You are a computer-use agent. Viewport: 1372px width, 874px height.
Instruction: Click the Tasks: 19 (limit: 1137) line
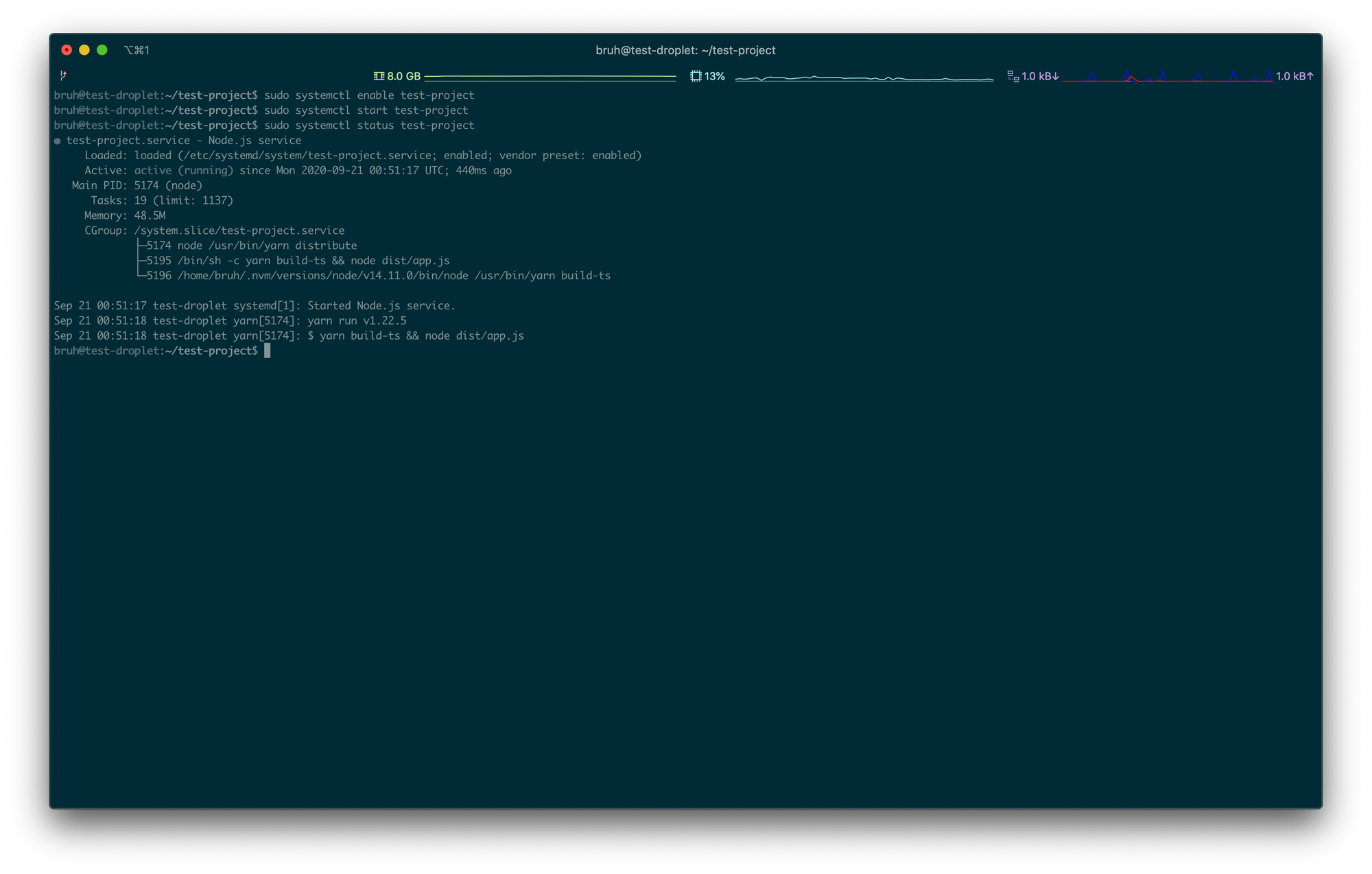point(162,201)
